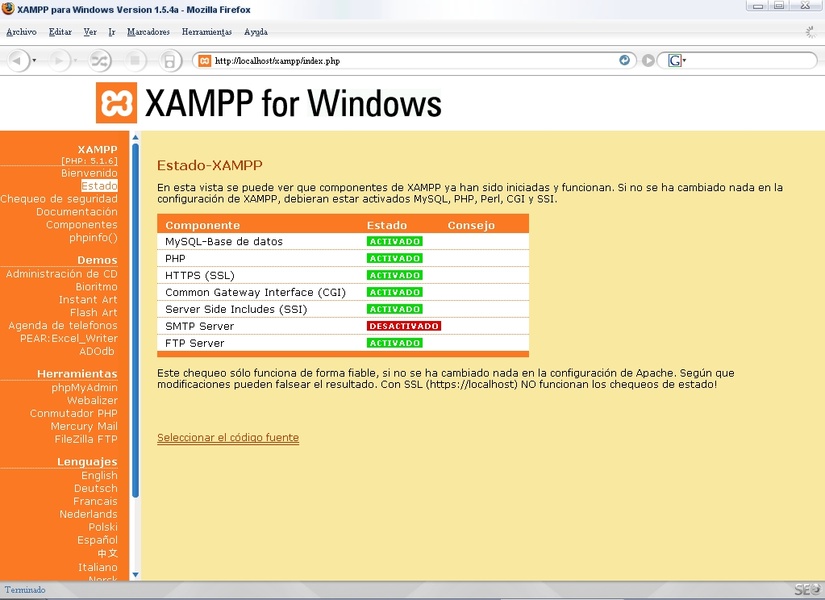Switch language to English in sidebar
The image size is (825, 600).
click(x=99, y=476)
